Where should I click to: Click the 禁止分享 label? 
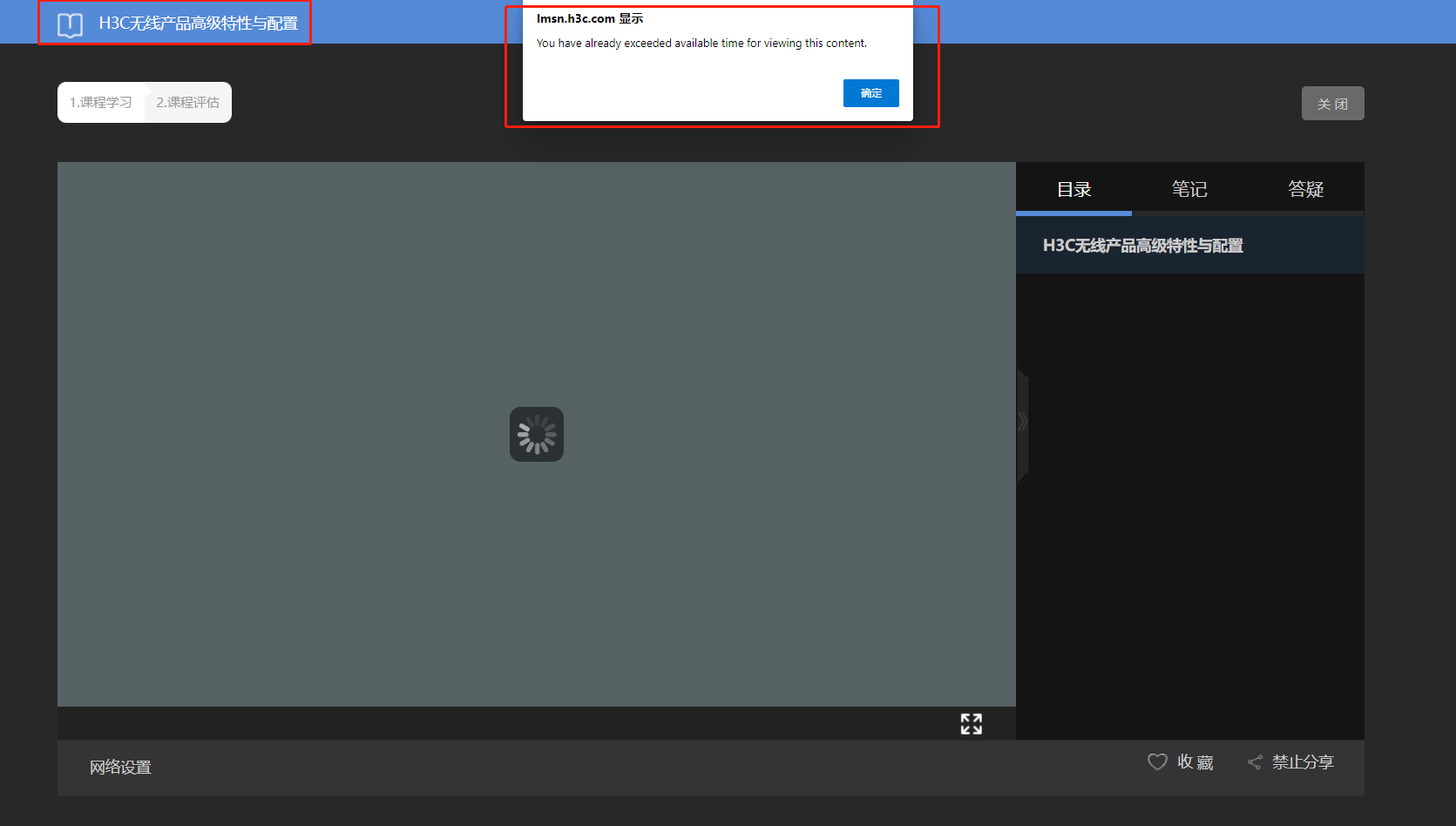(x=1303, y=762)
